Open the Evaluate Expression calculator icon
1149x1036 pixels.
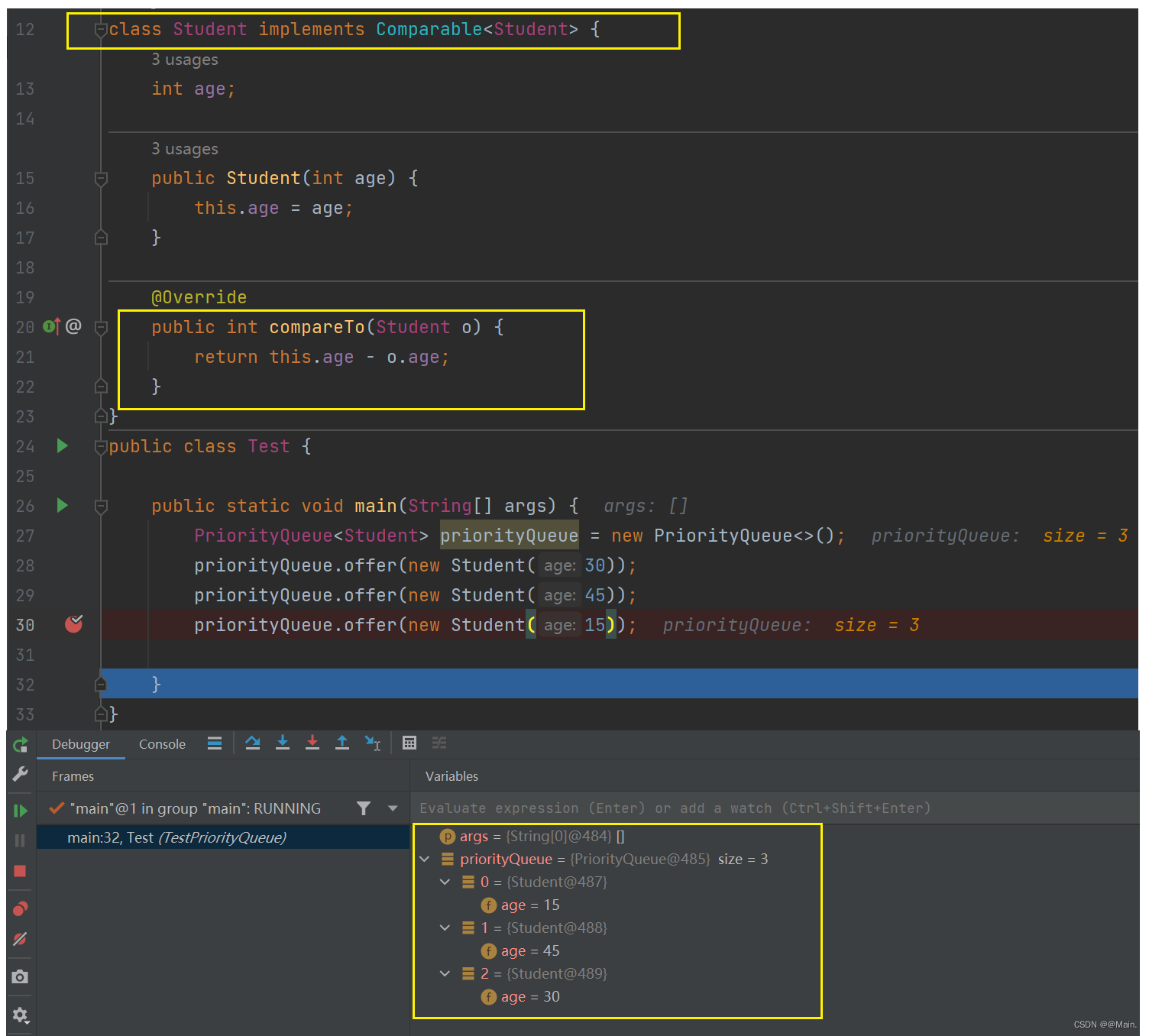tap(409, 743)
